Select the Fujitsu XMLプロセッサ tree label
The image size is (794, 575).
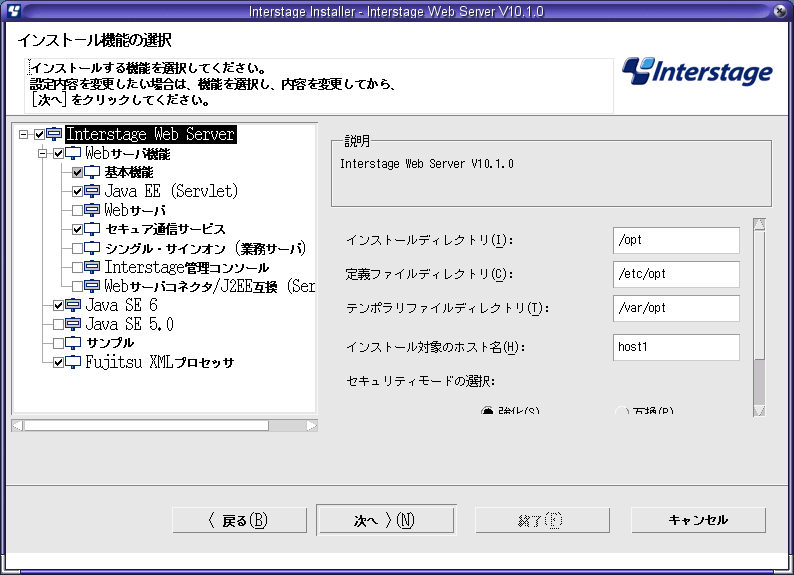pyautogui.click(x=160, y=362)
